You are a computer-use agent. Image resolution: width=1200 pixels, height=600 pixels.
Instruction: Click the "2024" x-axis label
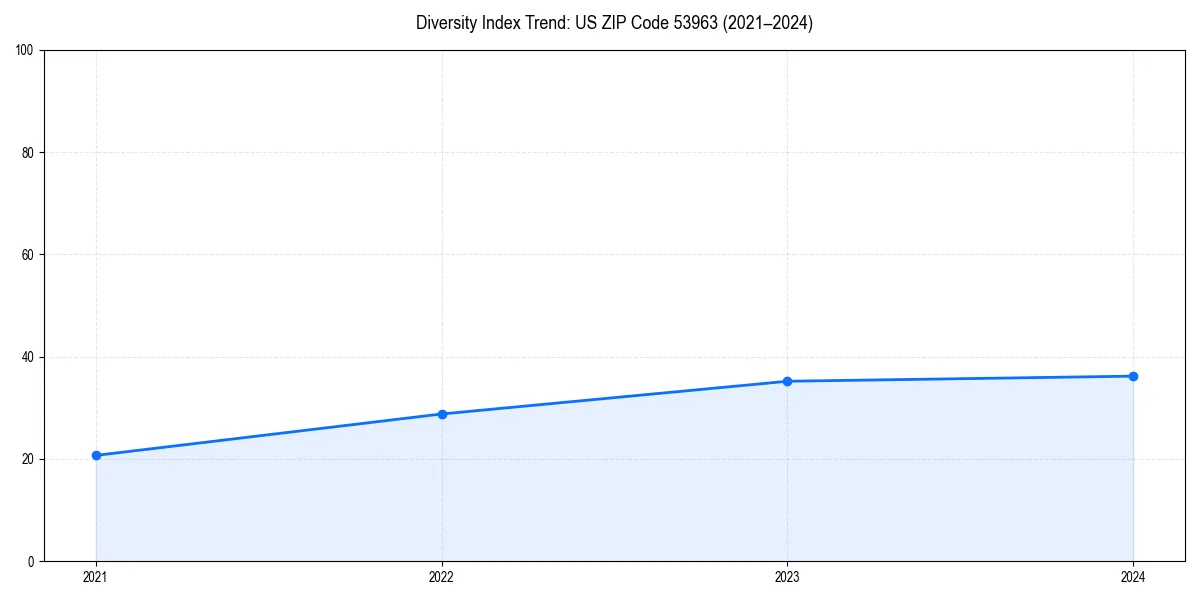pyautogui.click(x=1133, y=577)
